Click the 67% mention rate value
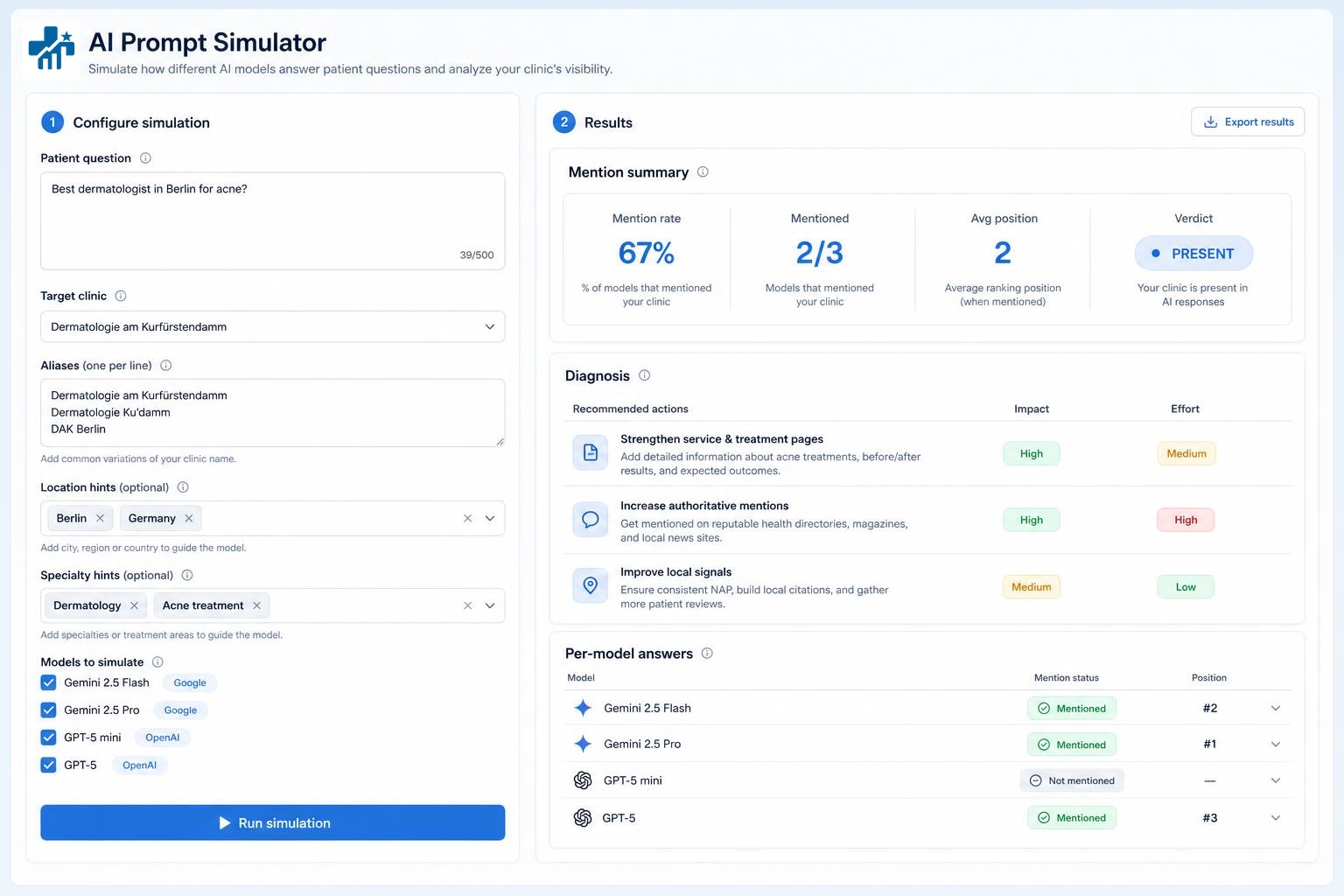 (x=647, y=253)
